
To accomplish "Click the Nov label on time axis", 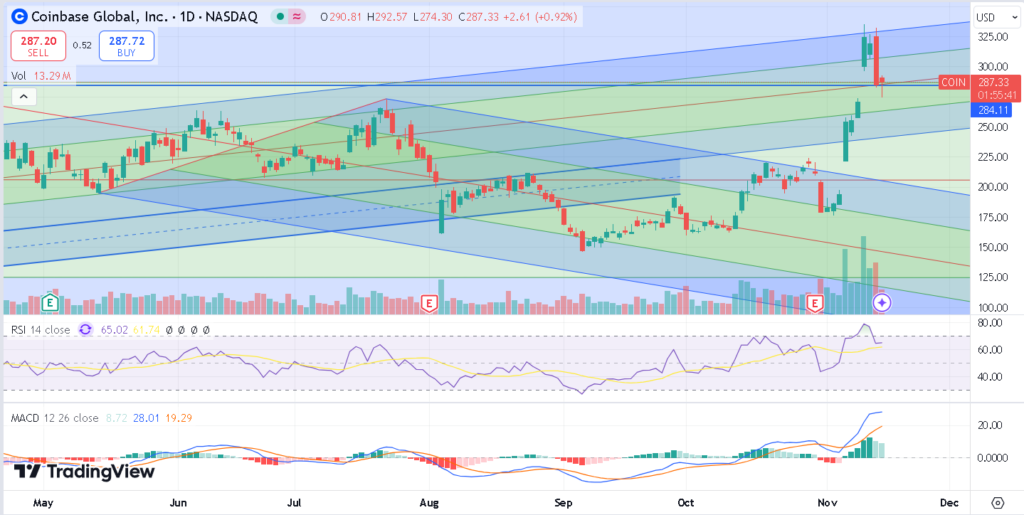I will [x=826, y=503].
